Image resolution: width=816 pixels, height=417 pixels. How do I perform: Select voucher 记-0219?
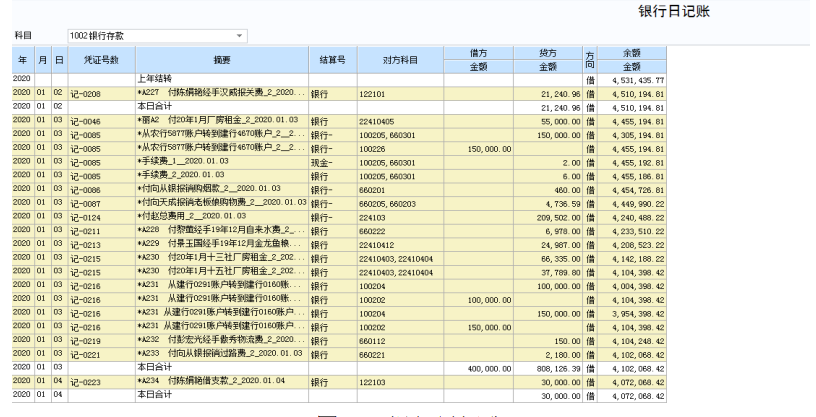101,341
